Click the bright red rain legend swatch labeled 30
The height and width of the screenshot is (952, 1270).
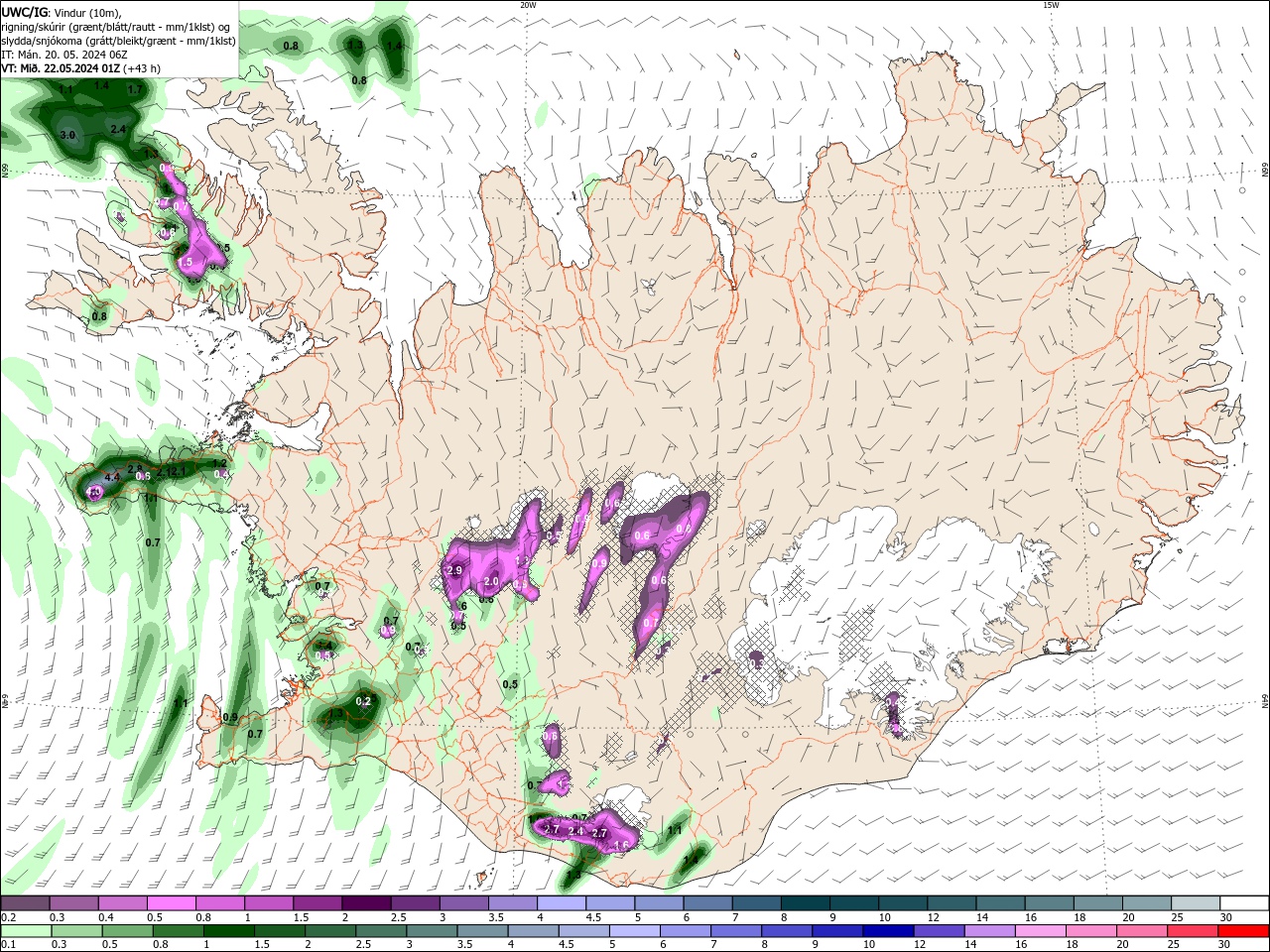pos(1244,931)
